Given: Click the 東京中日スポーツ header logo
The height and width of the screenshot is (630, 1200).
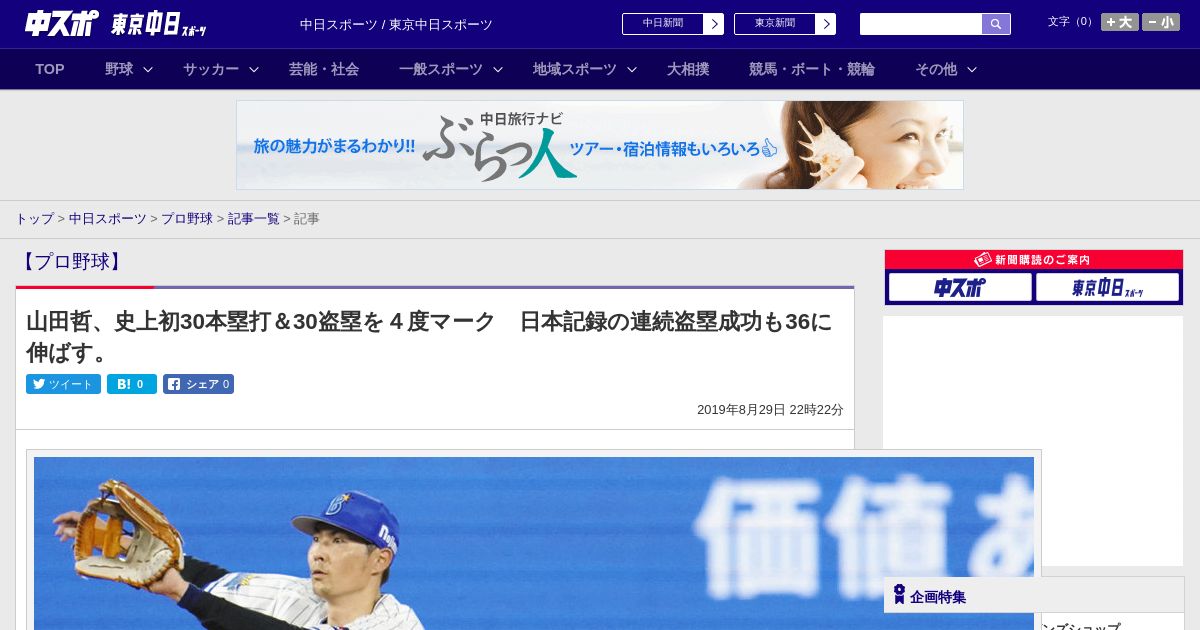Looking at the screenshot, I should click(159, 24).
